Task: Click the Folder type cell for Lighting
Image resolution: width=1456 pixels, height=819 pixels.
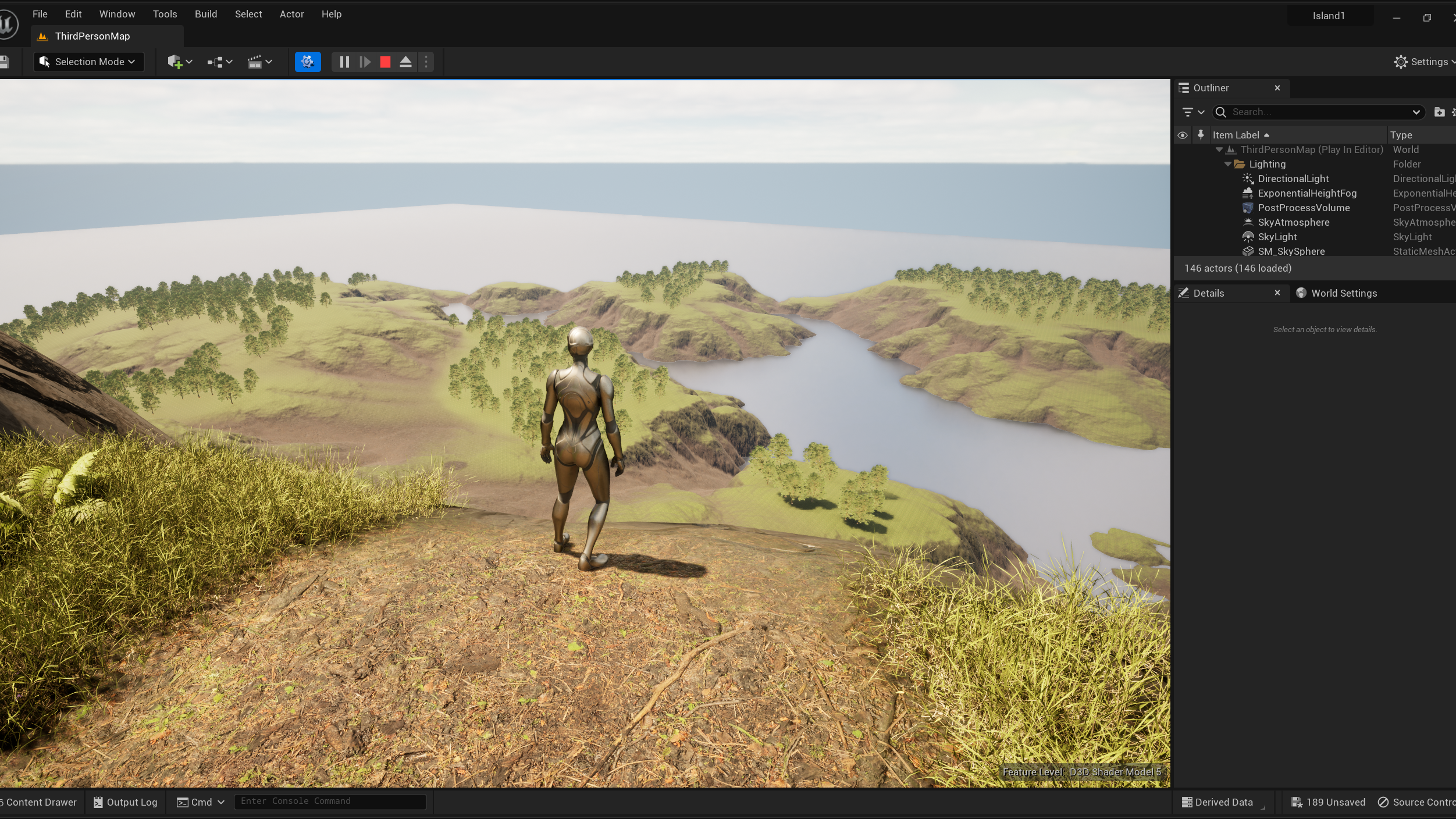Action: 1407,164
